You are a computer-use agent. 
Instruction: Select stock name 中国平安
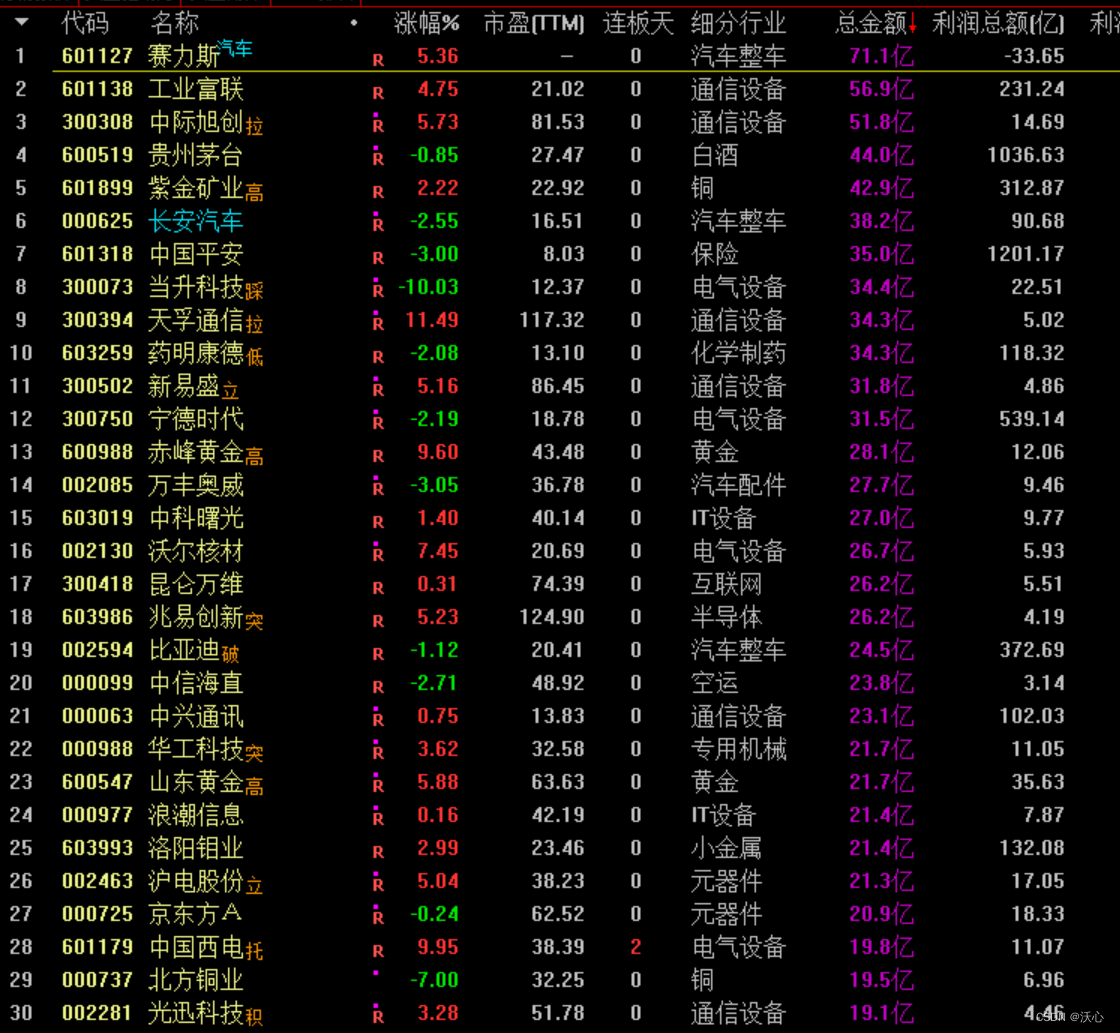pyautogui.click(x=196, y=254)
